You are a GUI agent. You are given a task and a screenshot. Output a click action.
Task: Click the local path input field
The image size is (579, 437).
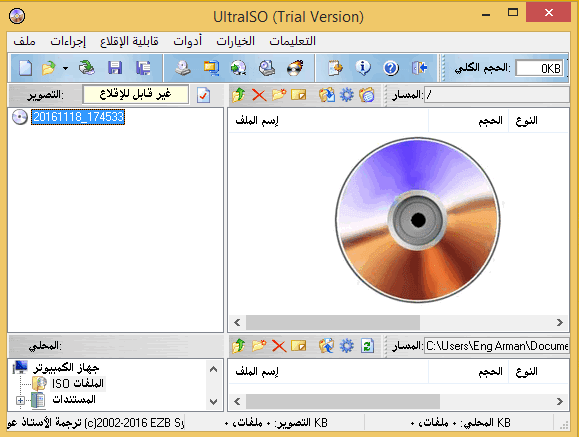[496, 346]
